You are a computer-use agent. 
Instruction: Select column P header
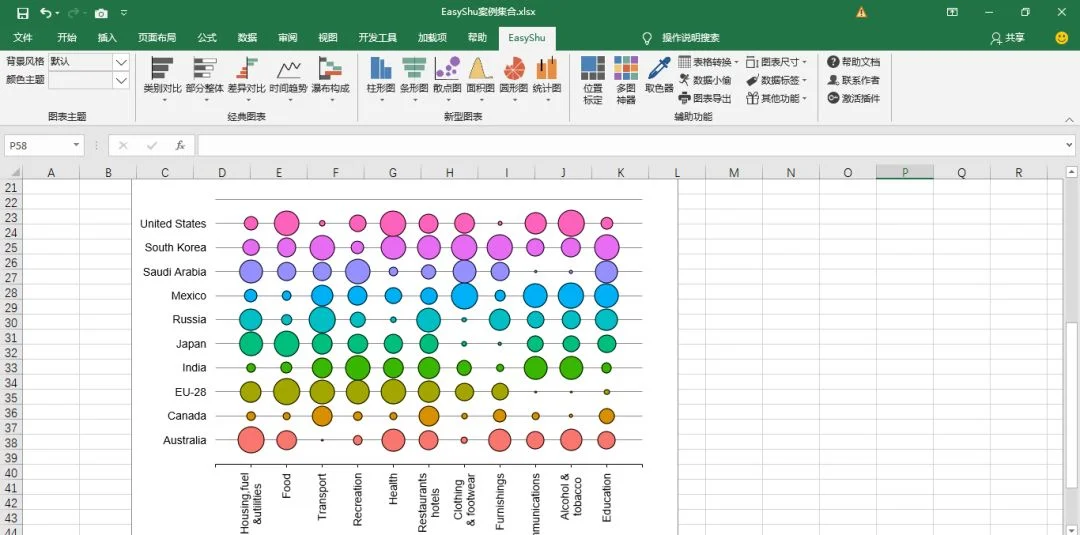(x=904, y=173)
